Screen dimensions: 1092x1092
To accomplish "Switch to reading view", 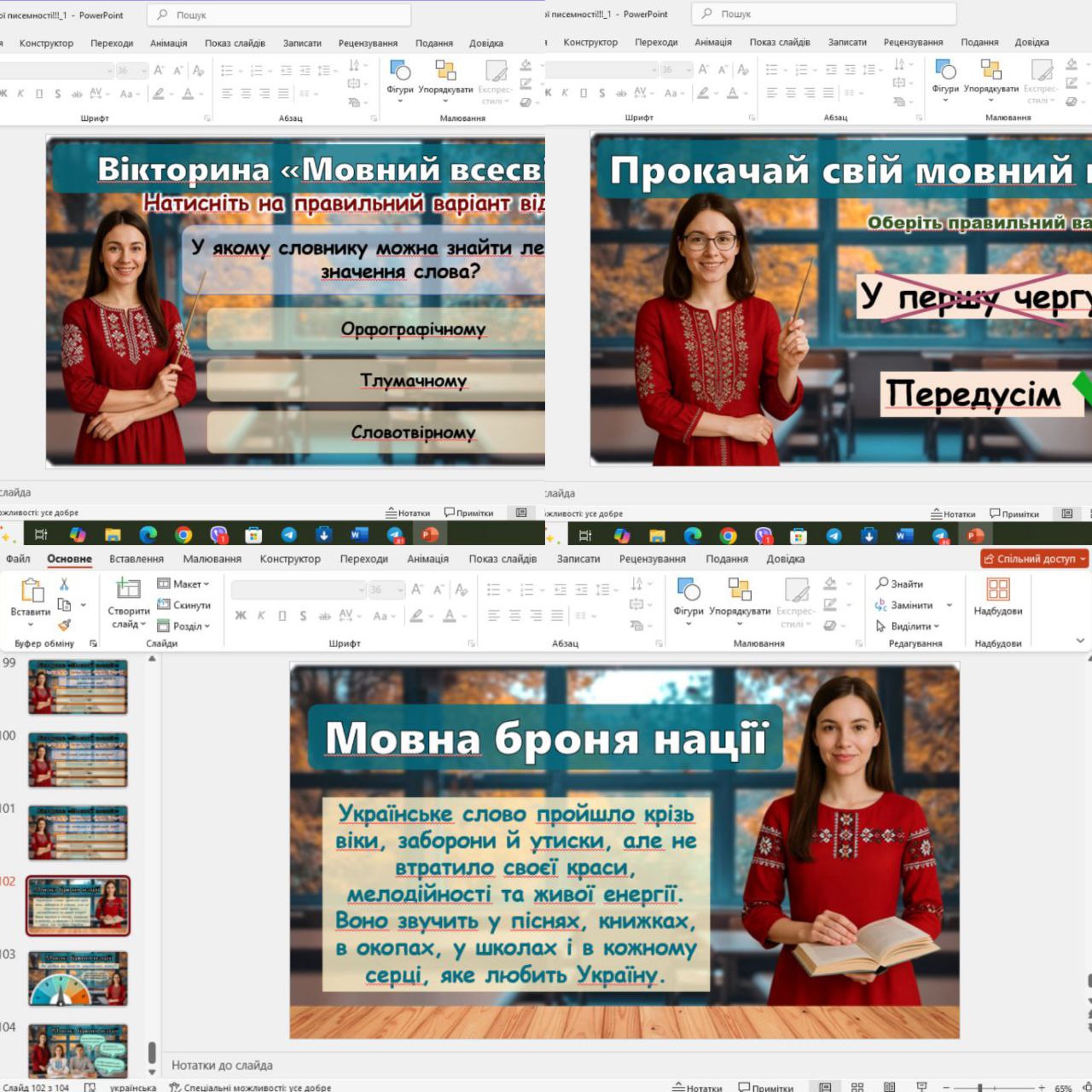I will tap(889, 1088).
